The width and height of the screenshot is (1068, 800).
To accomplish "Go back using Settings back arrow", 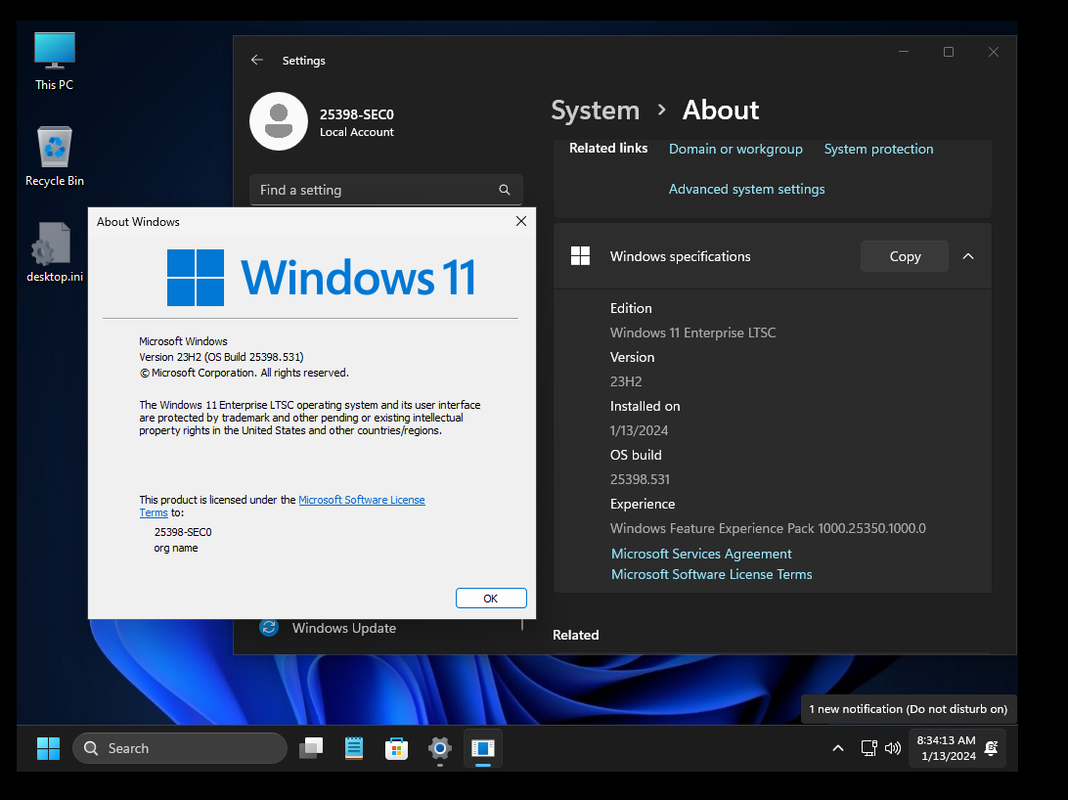I will (257, 60).
